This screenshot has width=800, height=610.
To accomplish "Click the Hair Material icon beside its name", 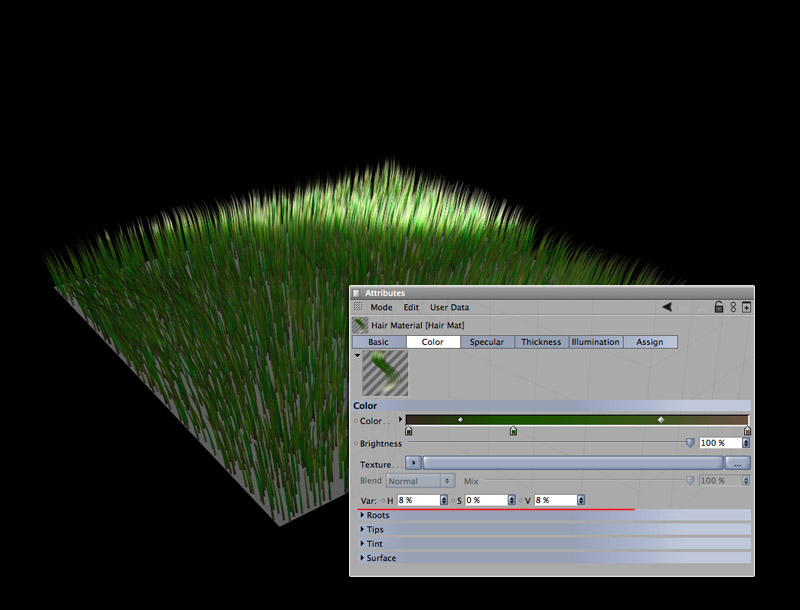I will coord(360,325).
